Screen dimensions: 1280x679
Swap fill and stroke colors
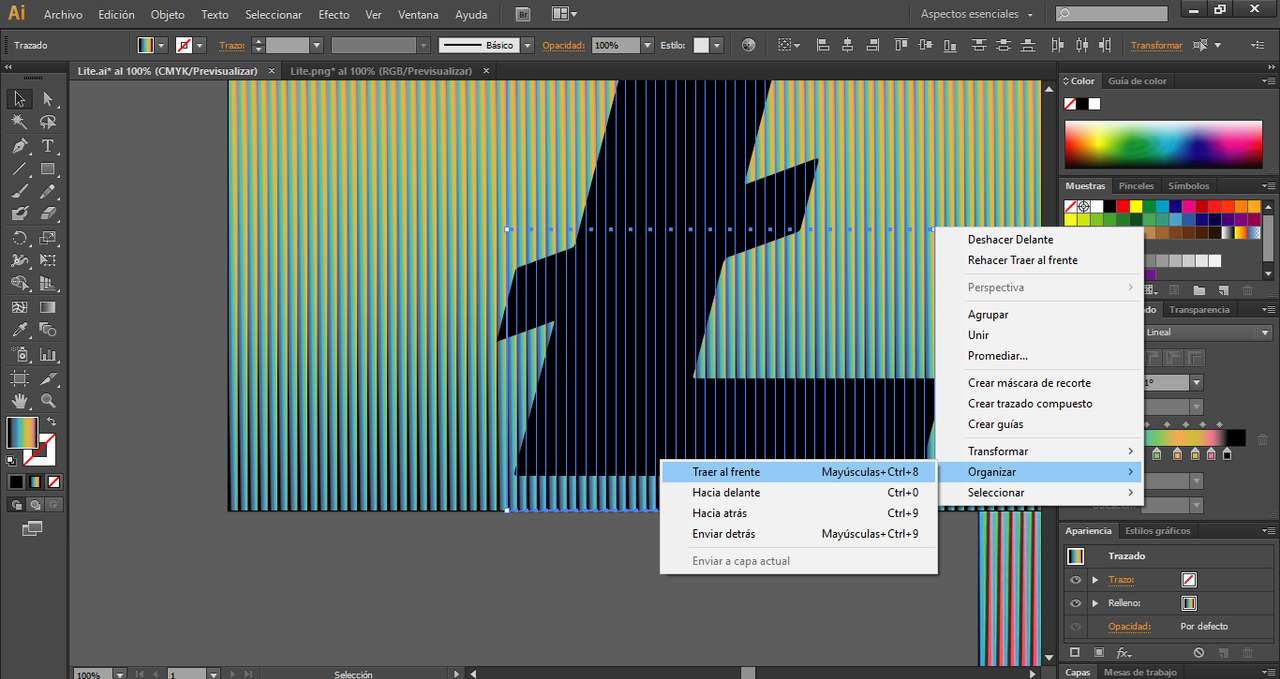pos(51,422)
